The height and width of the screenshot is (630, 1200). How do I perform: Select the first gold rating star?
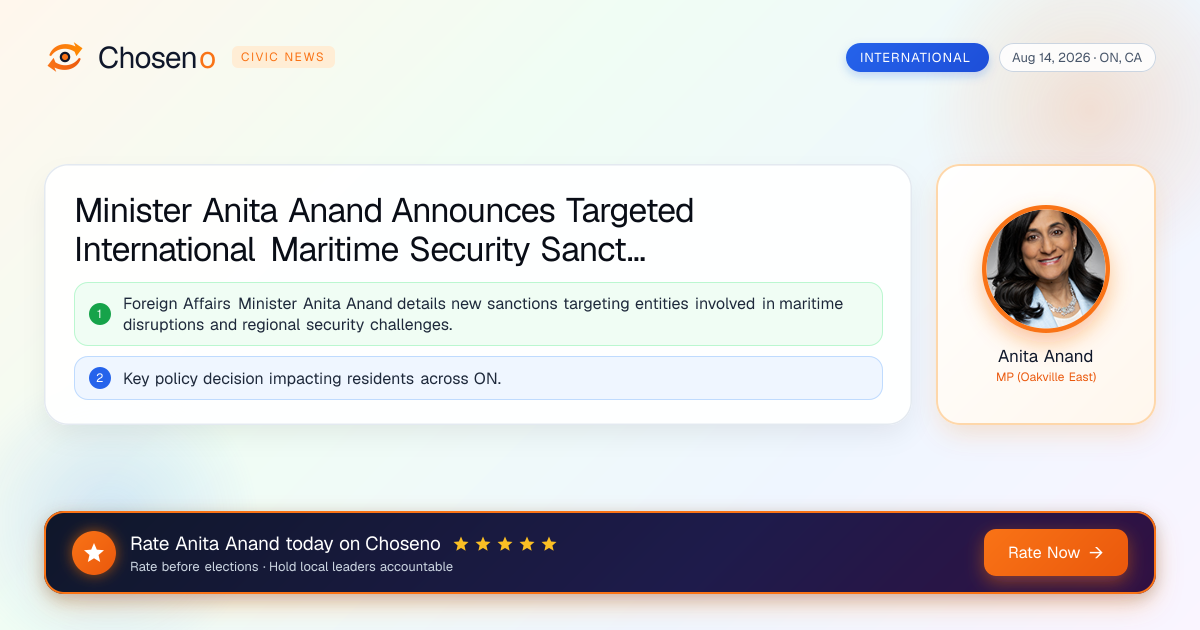[x=461, y=544]
